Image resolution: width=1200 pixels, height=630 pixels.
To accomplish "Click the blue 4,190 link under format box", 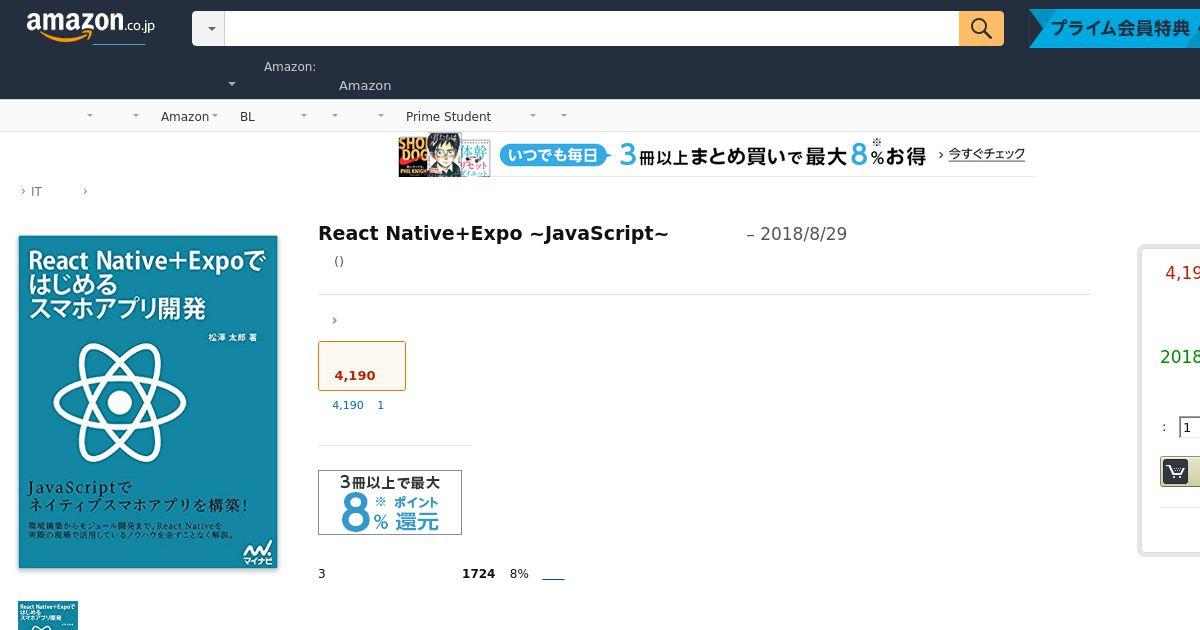I will 348,405.
